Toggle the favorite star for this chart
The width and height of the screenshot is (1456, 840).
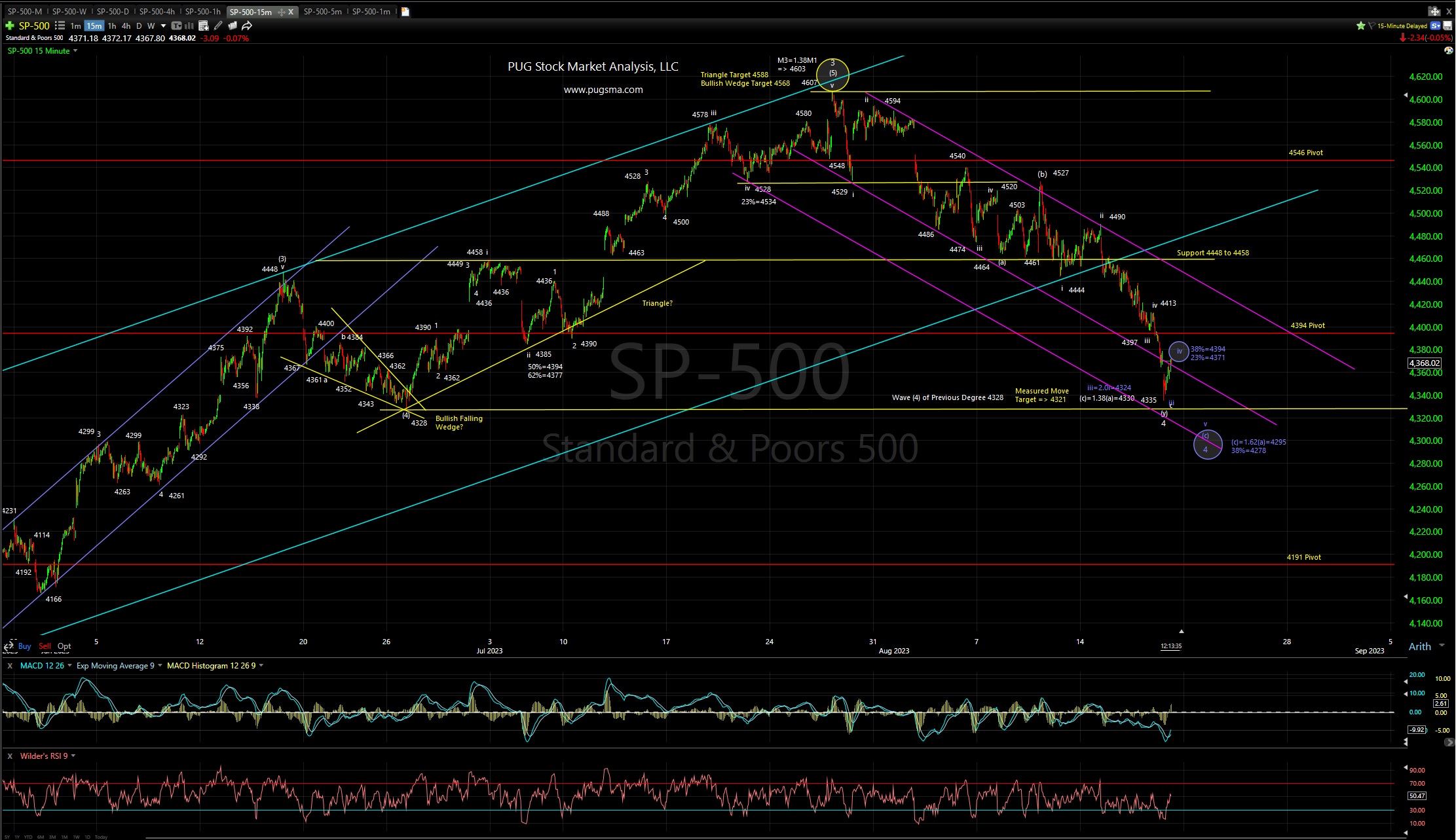(1361, 26)
